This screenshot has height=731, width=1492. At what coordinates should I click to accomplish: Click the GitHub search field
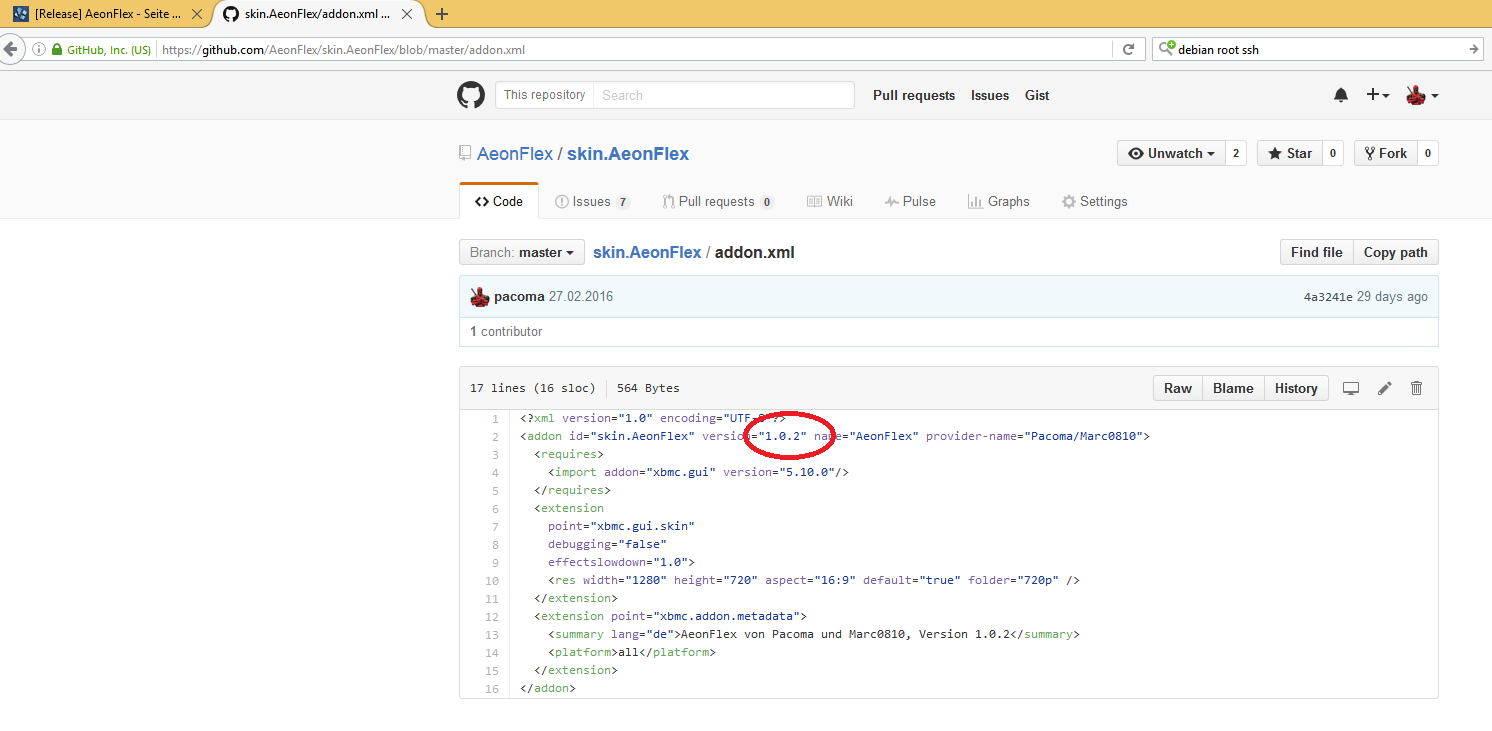coord(724,95)
